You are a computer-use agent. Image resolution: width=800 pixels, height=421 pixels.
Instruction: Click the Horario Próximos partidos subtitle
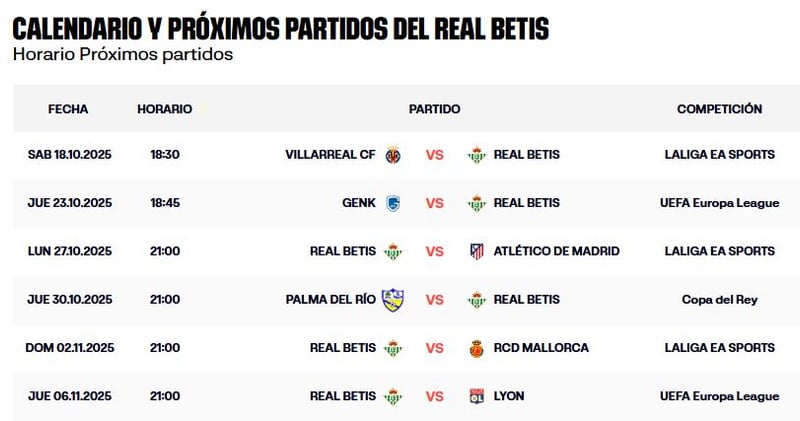(123, 54)
